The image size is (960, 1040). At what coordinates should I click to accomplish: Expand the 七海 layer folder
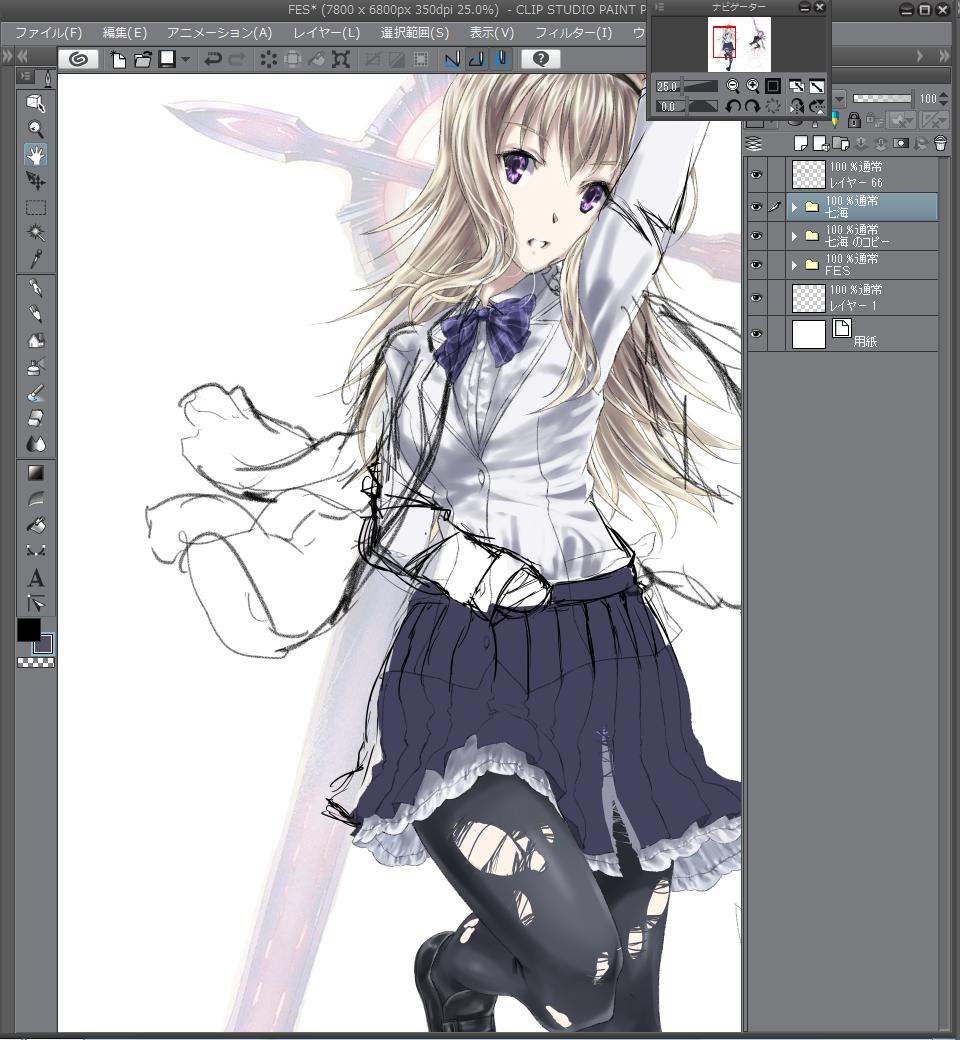(x=794, y=207)
